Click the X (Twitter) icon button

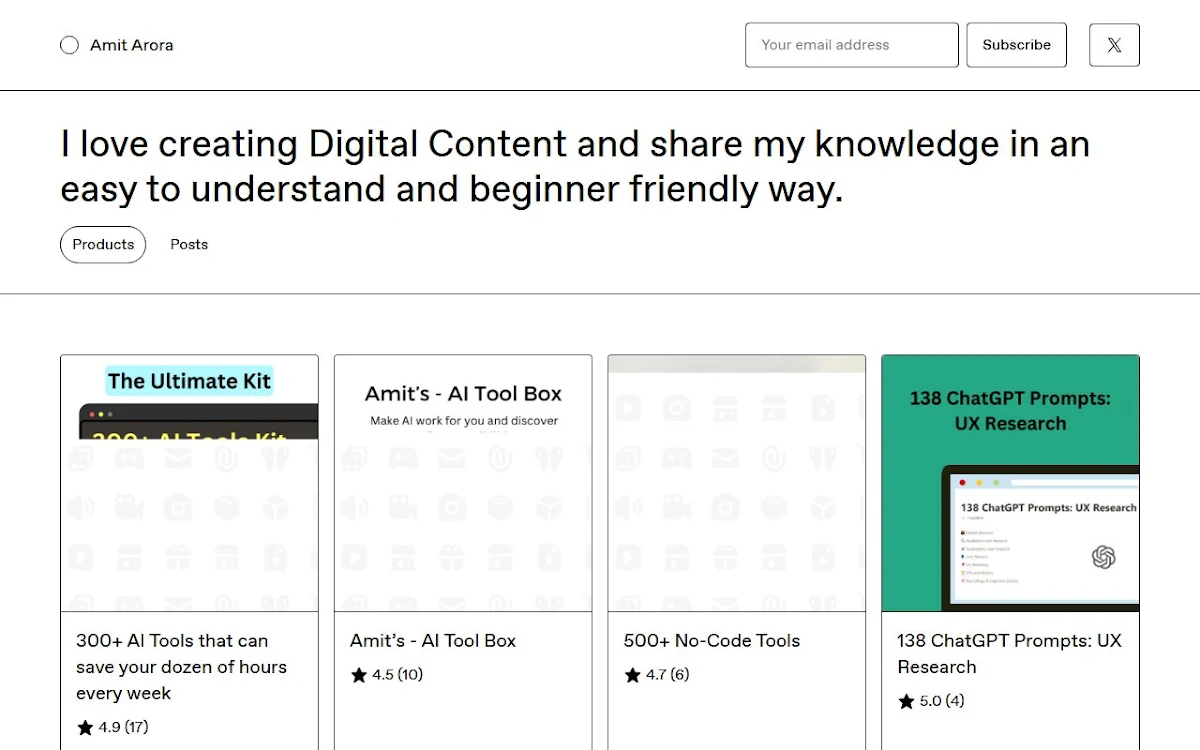[1114, 45]
